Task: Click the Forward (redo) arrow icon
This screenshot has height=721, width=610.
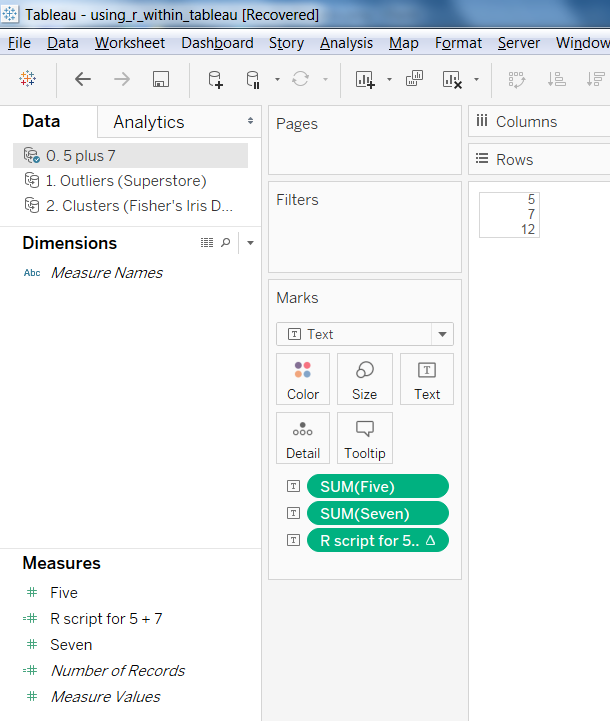Action: click(122, 79)
